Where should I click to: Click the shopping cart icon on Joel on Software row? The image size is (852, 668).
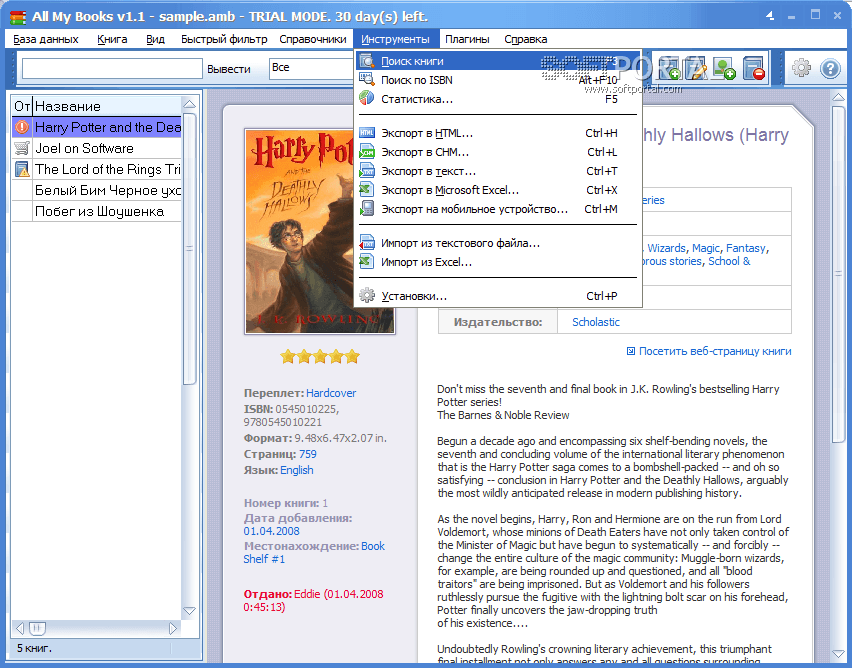tap(22, 148)
